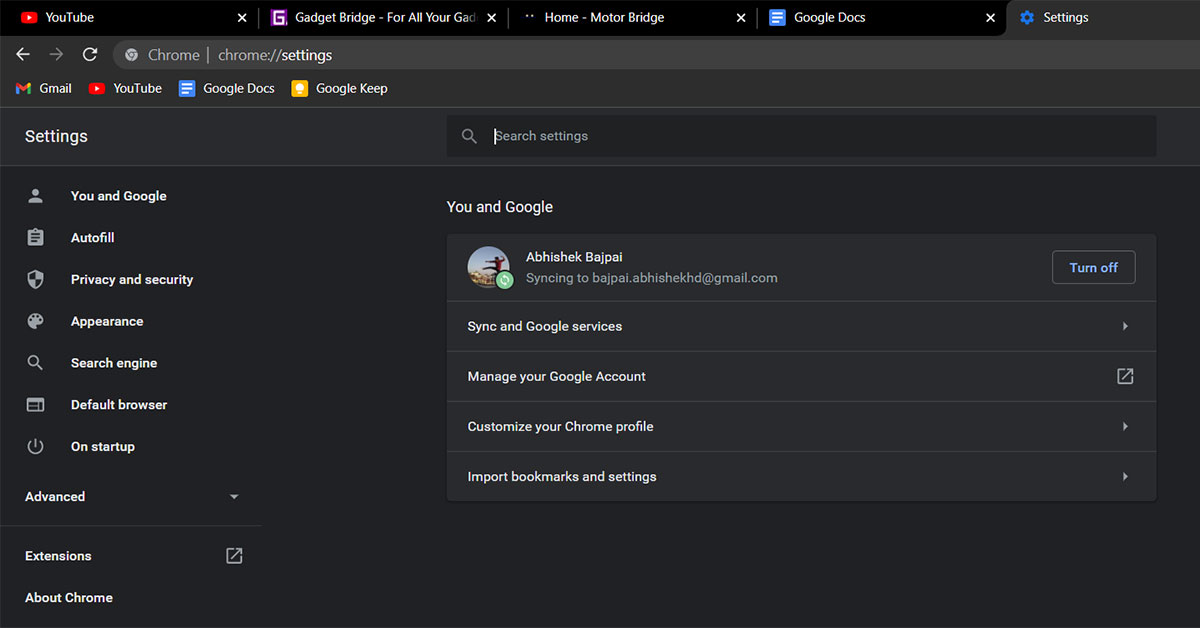Open Import bookmarks and settings arrow
Image resolution: width=1200 pixels, height=628 pixels.
tap(1125, 477)
